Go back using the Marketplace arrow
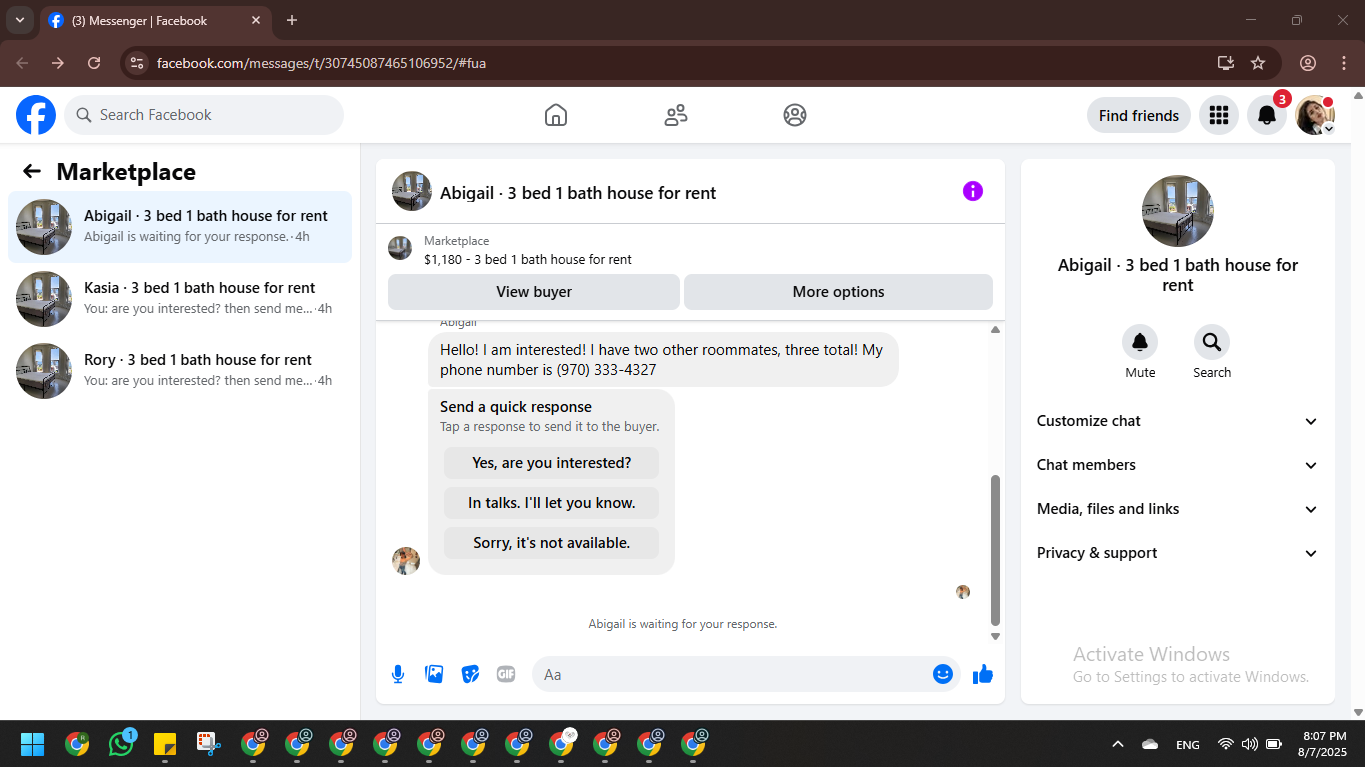 32,171
